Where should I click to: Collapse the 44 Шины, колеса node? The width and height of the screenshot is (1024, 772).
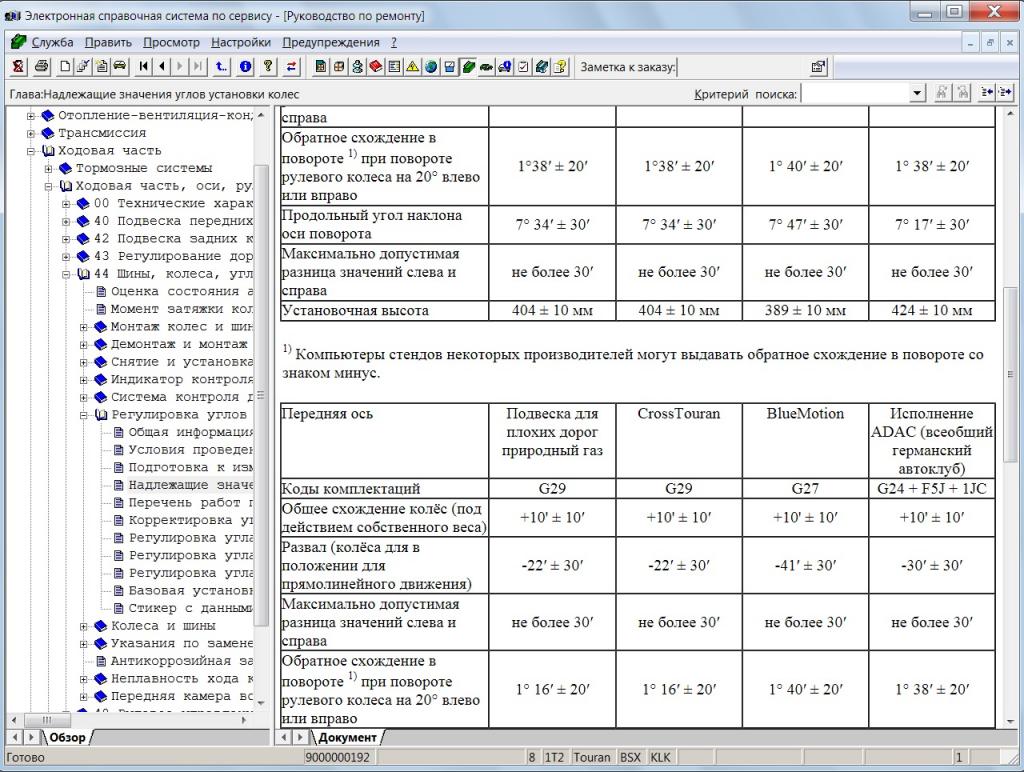click(66, 274)
